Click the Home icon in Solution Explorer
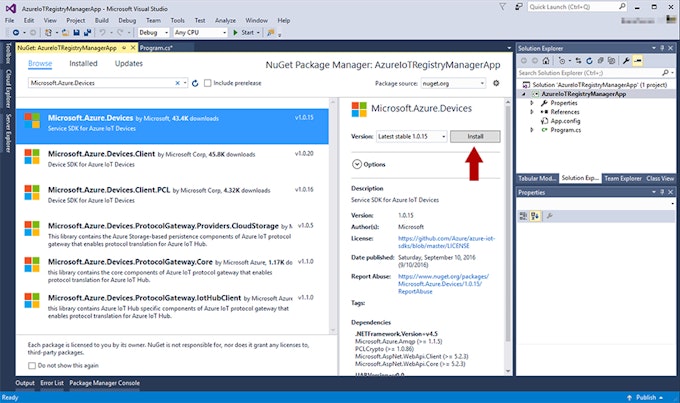The image size is (680, 403). point(546,61)
